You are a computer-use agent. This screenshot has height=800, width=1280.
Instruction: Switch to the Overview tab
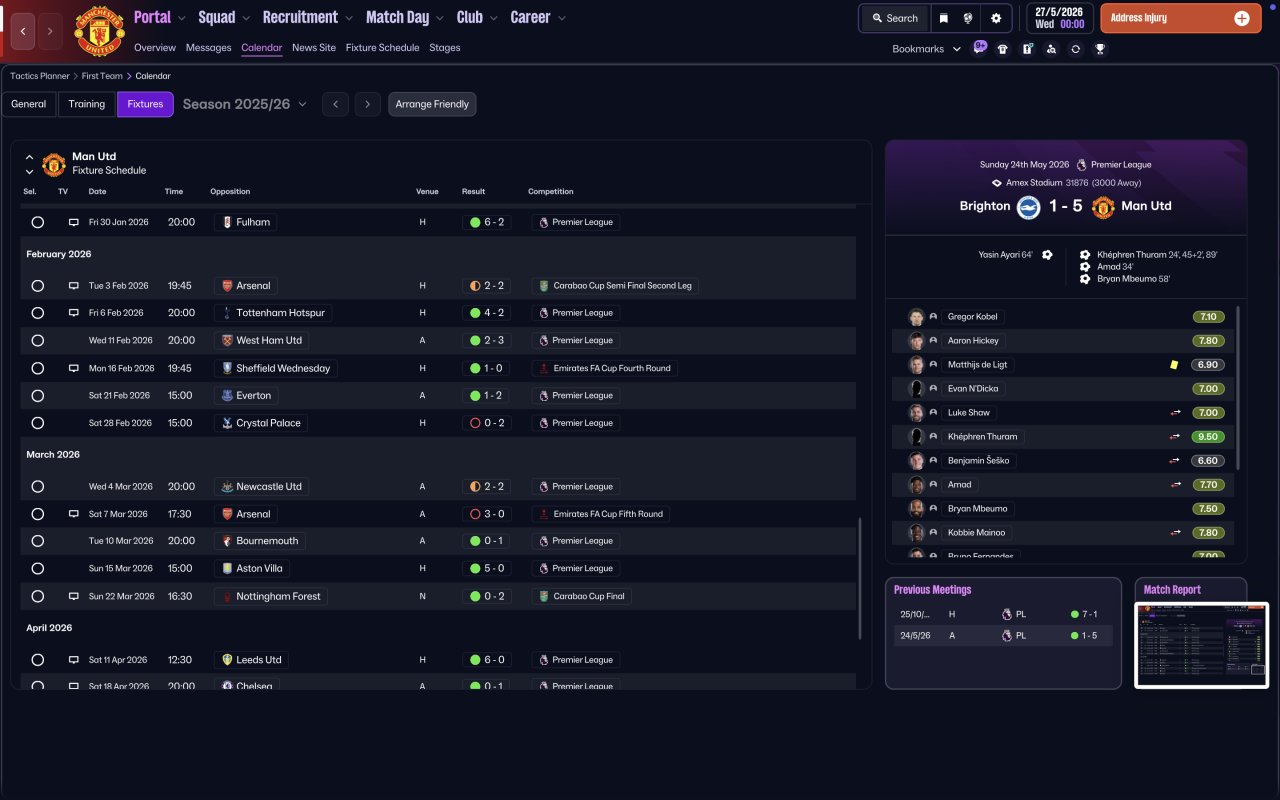(155, 48)
